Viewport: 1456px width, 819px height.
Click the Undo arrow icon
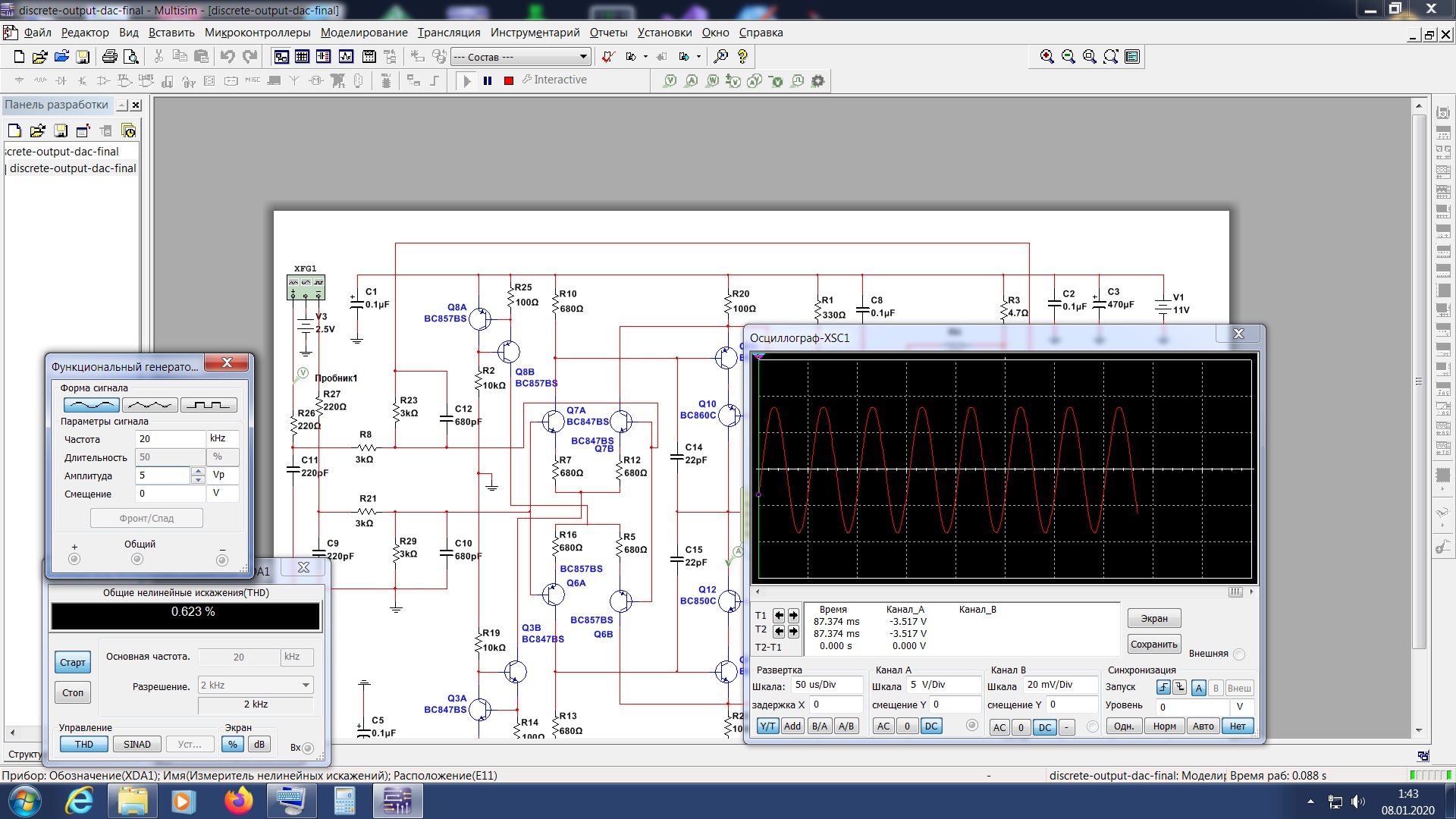coord(227,57)
